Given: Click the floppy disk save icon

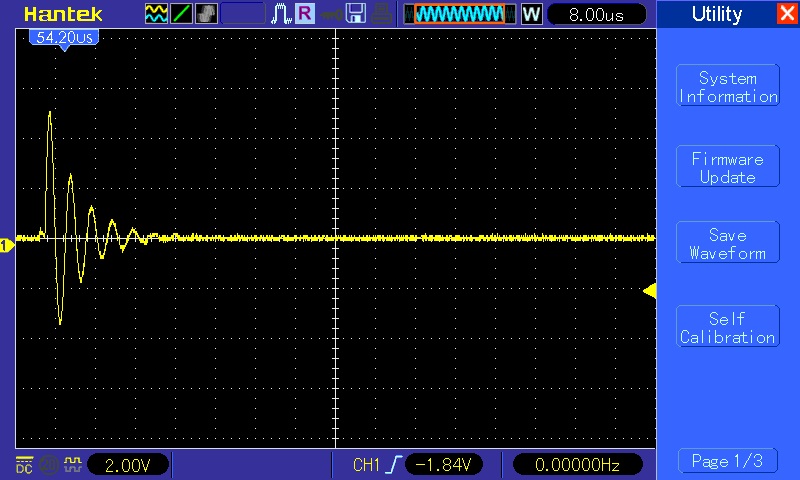Looking at the screenshot, I should (356, 14).
